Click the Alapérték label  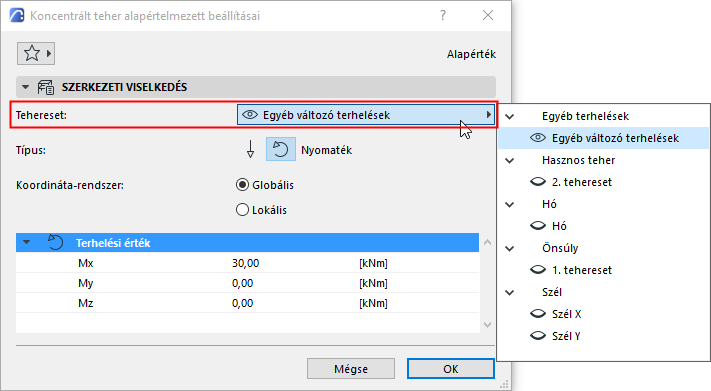(x=471, y=54)
